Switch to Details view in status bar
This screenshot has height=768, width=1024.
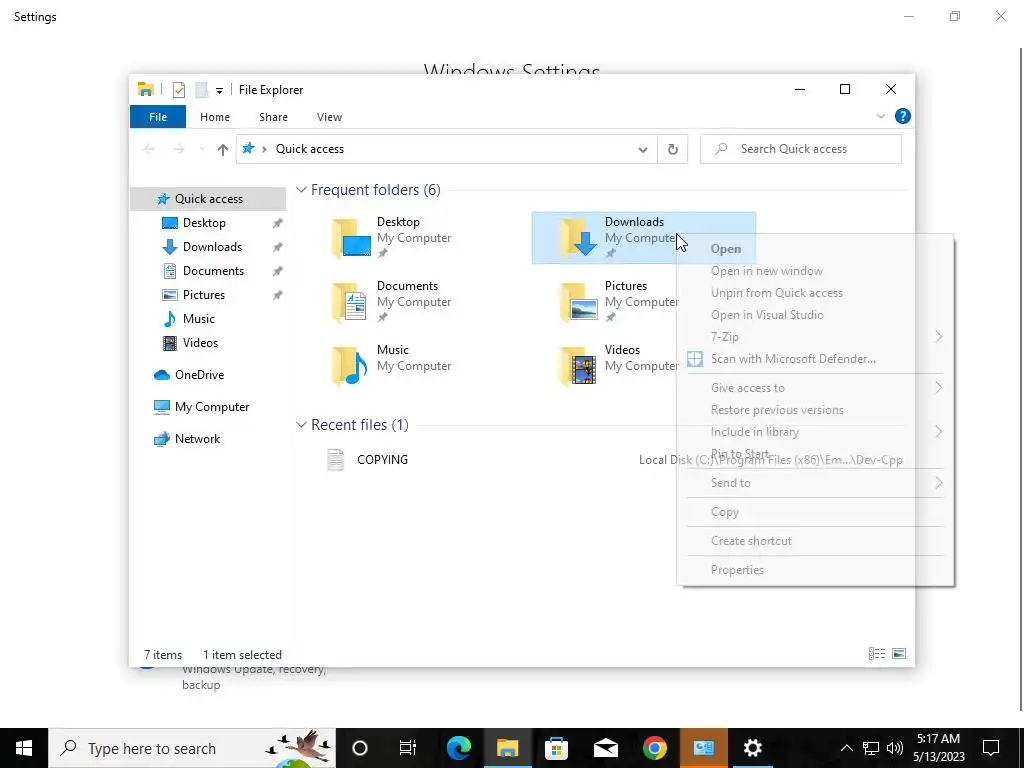point(877,654)
